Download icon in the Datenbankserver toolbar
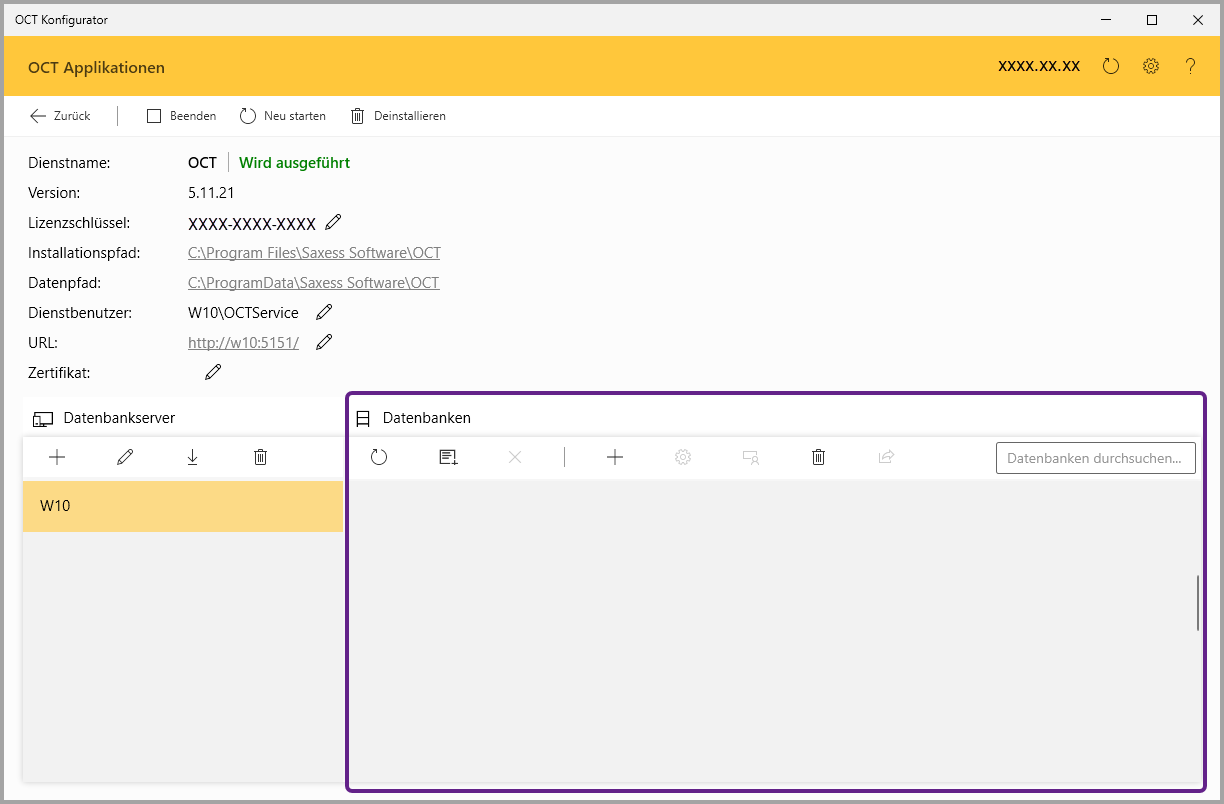Screen dimensions: 1224x804 pyautogui.click(x=193, y=457)
